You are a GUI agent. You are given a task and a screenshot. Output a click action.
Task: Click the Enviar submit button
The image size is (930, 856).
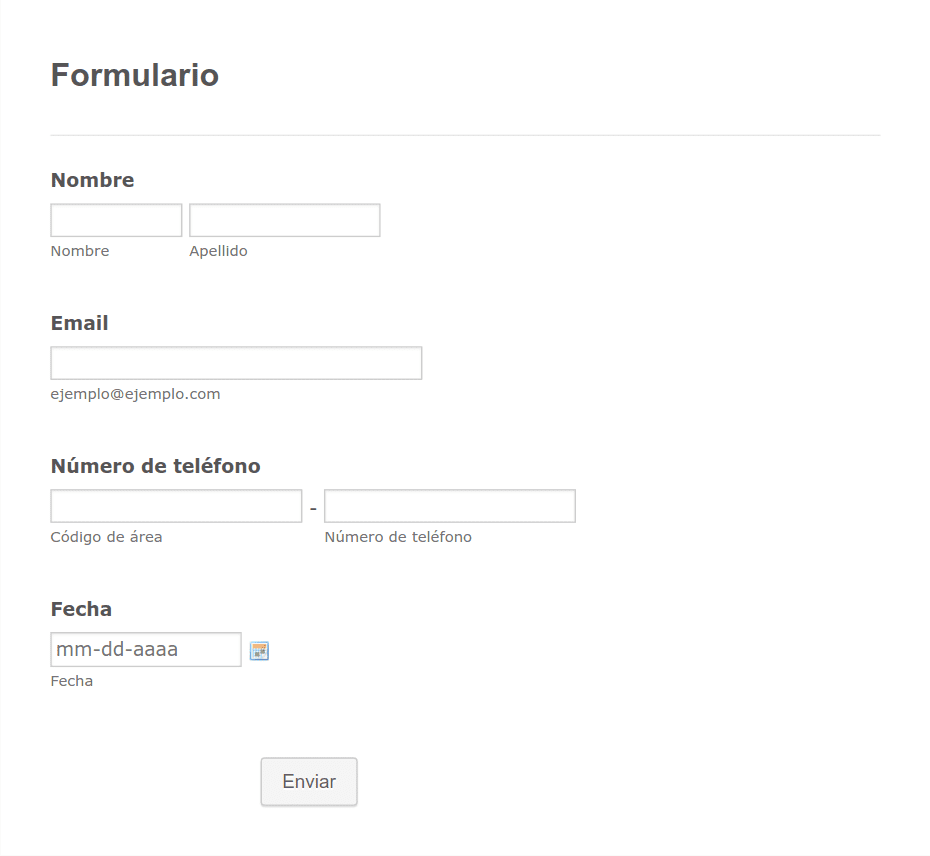click(x=309, y=782)
